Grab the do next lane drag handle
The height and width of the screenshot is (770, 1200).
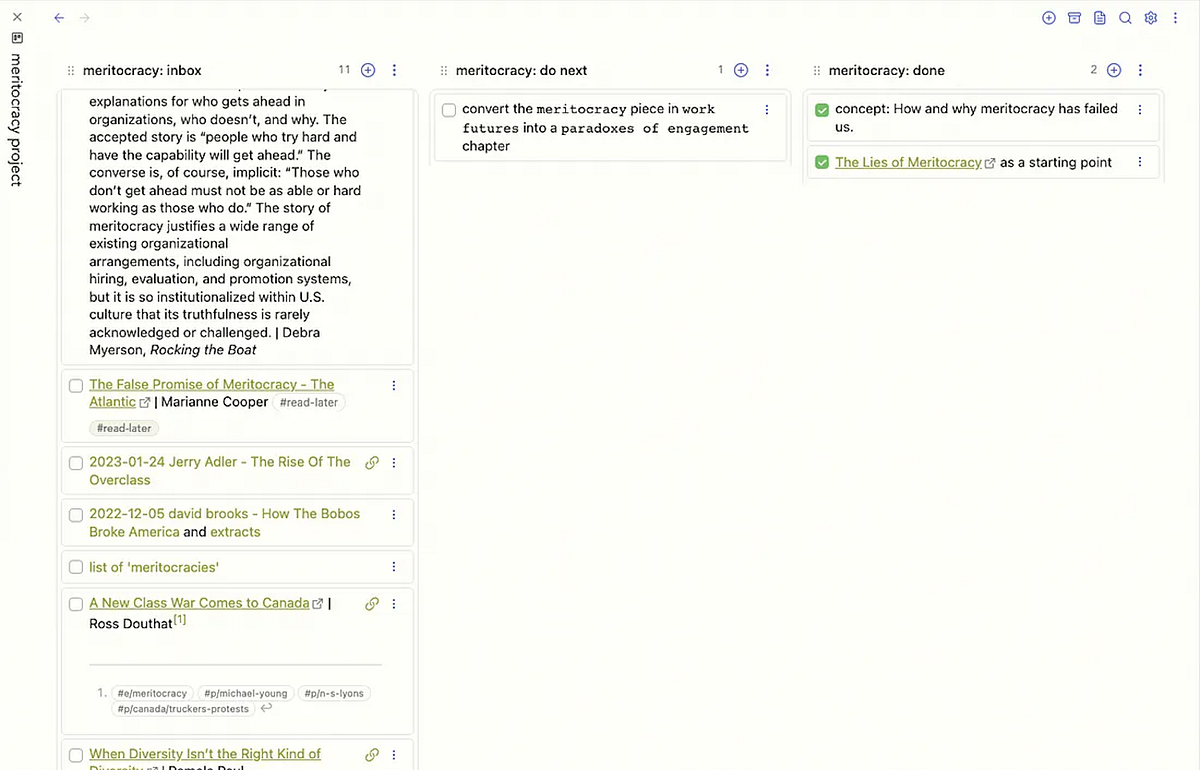click(x=443, y=71)
